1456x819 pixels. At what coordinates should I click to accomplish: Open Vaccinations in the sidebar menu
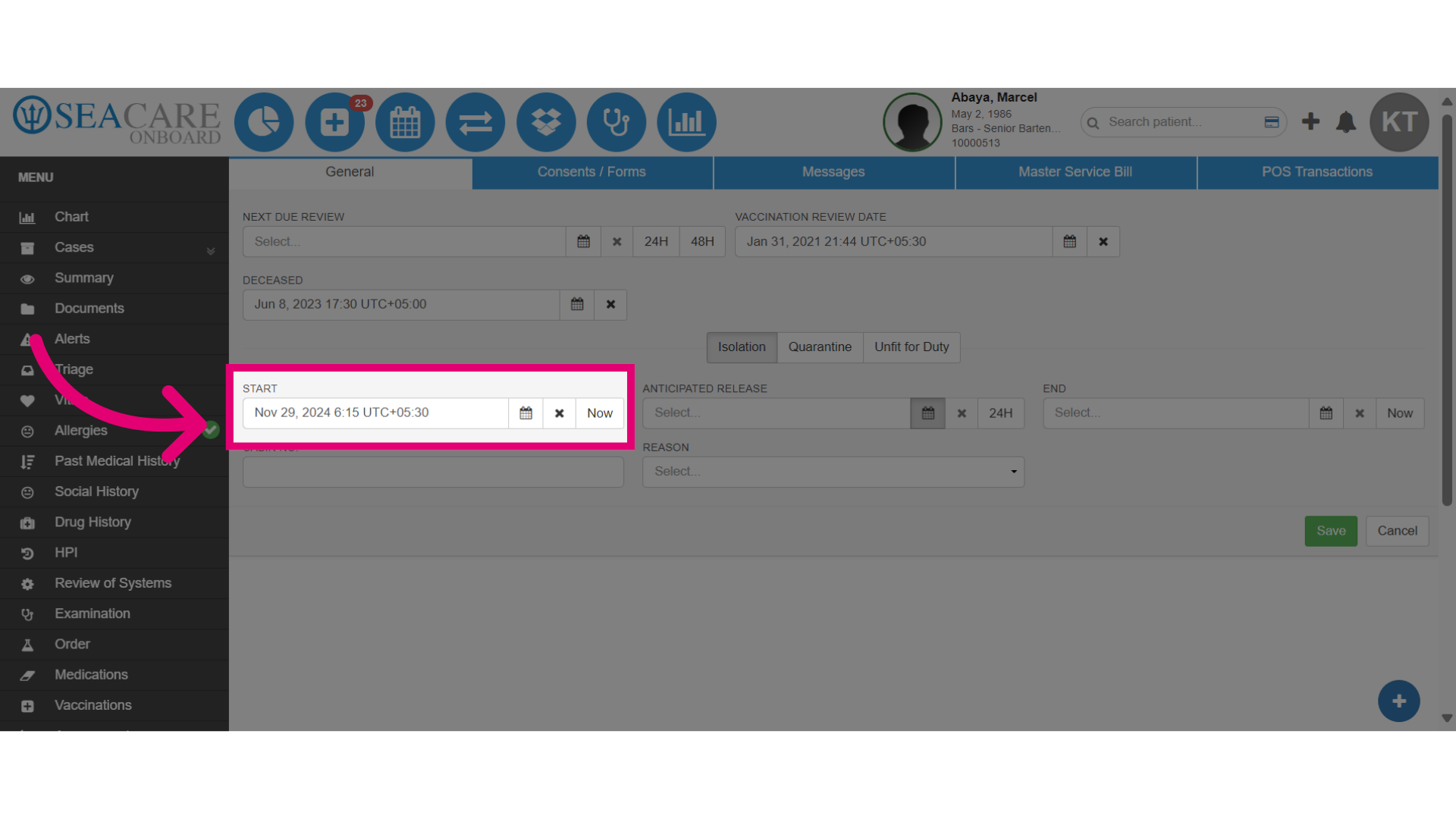click(114, 705)
